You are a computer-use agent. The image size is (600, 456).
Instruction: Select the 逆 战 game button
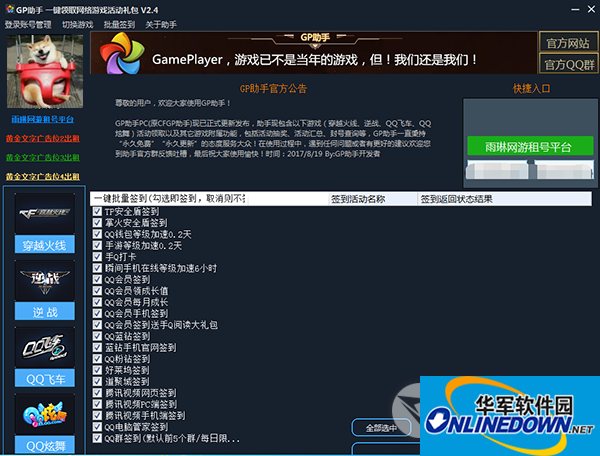pyautogui.click(x=45, y=312)
